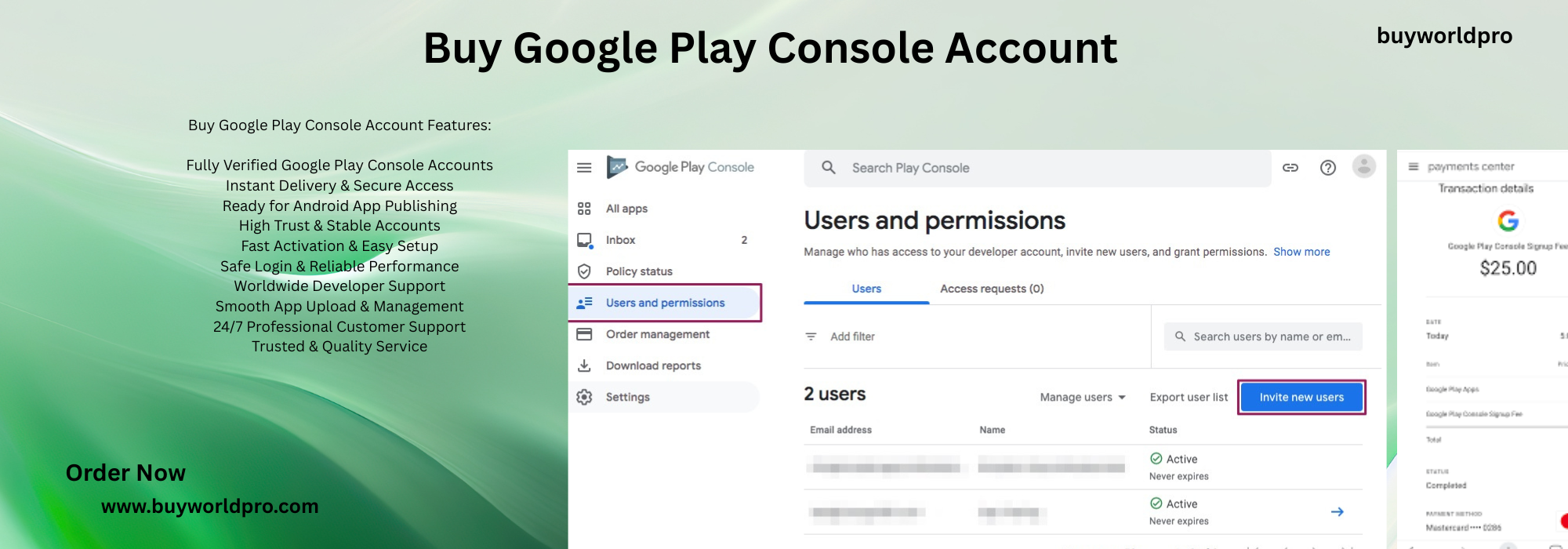Screen dimensions: 1568x549
Task: Click the www.buyworldpro.com link
Action: coord(210,507)
